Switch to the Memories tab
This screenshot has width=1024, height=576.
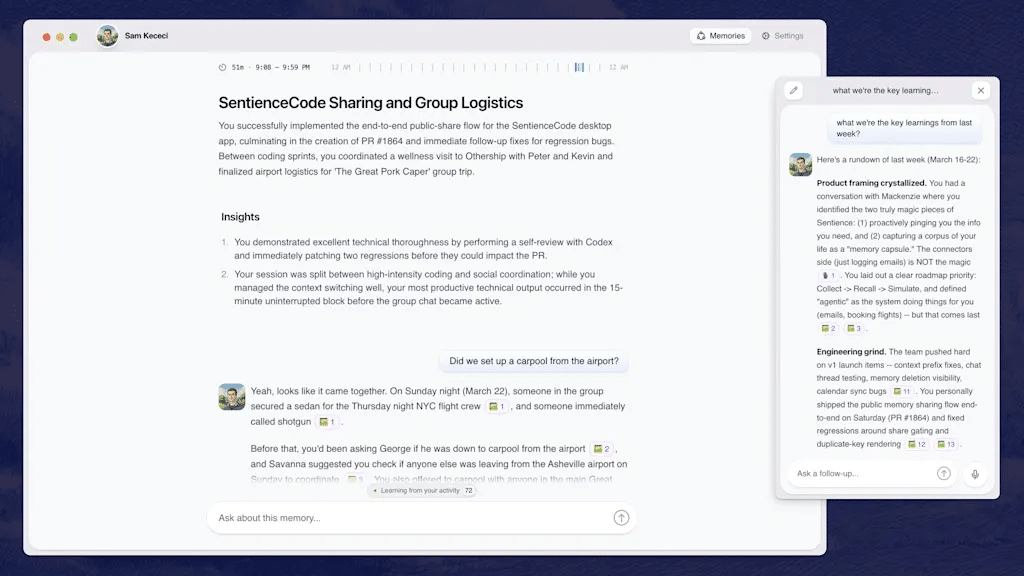(720, 36)
